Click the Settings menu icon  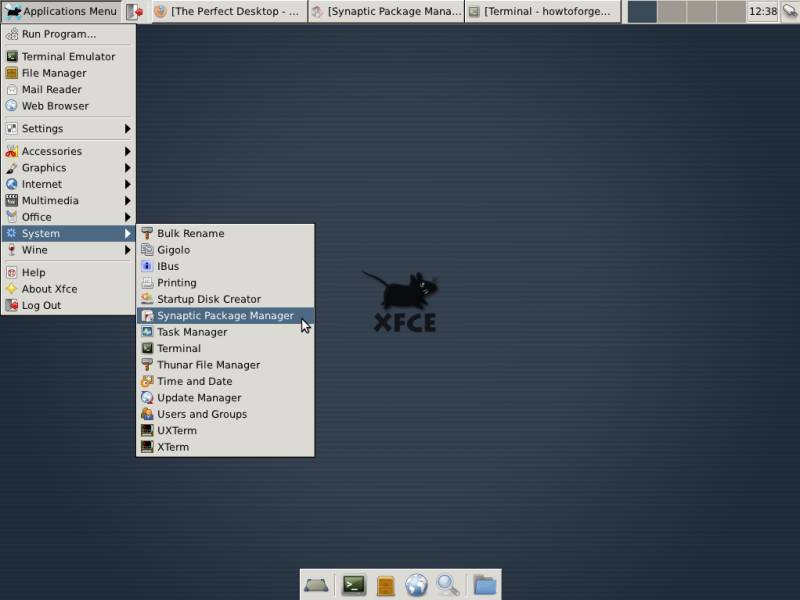click(12, 129)
